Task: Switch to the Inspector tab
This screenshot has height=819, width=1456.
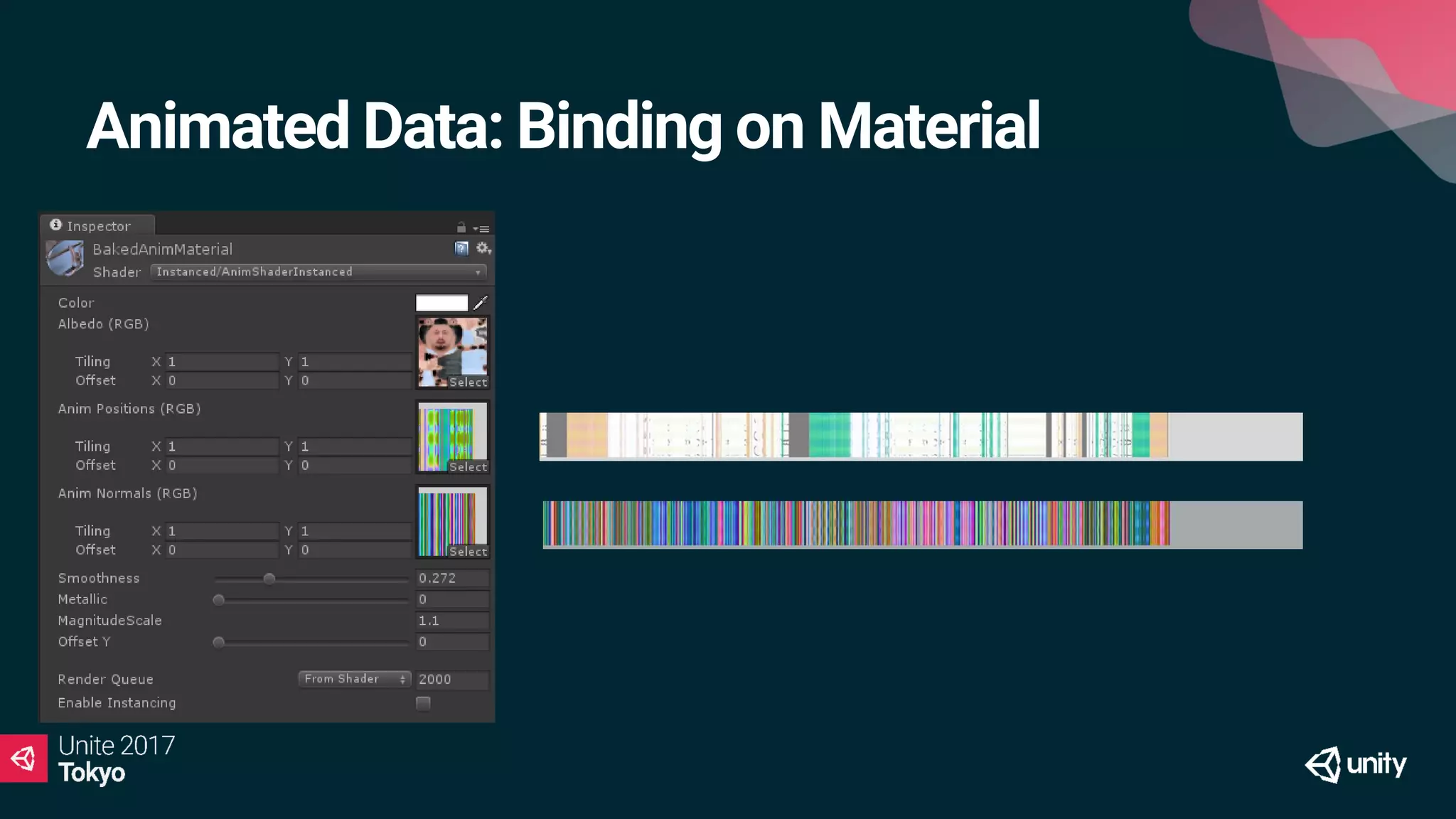Action: (x=97, y=225)
